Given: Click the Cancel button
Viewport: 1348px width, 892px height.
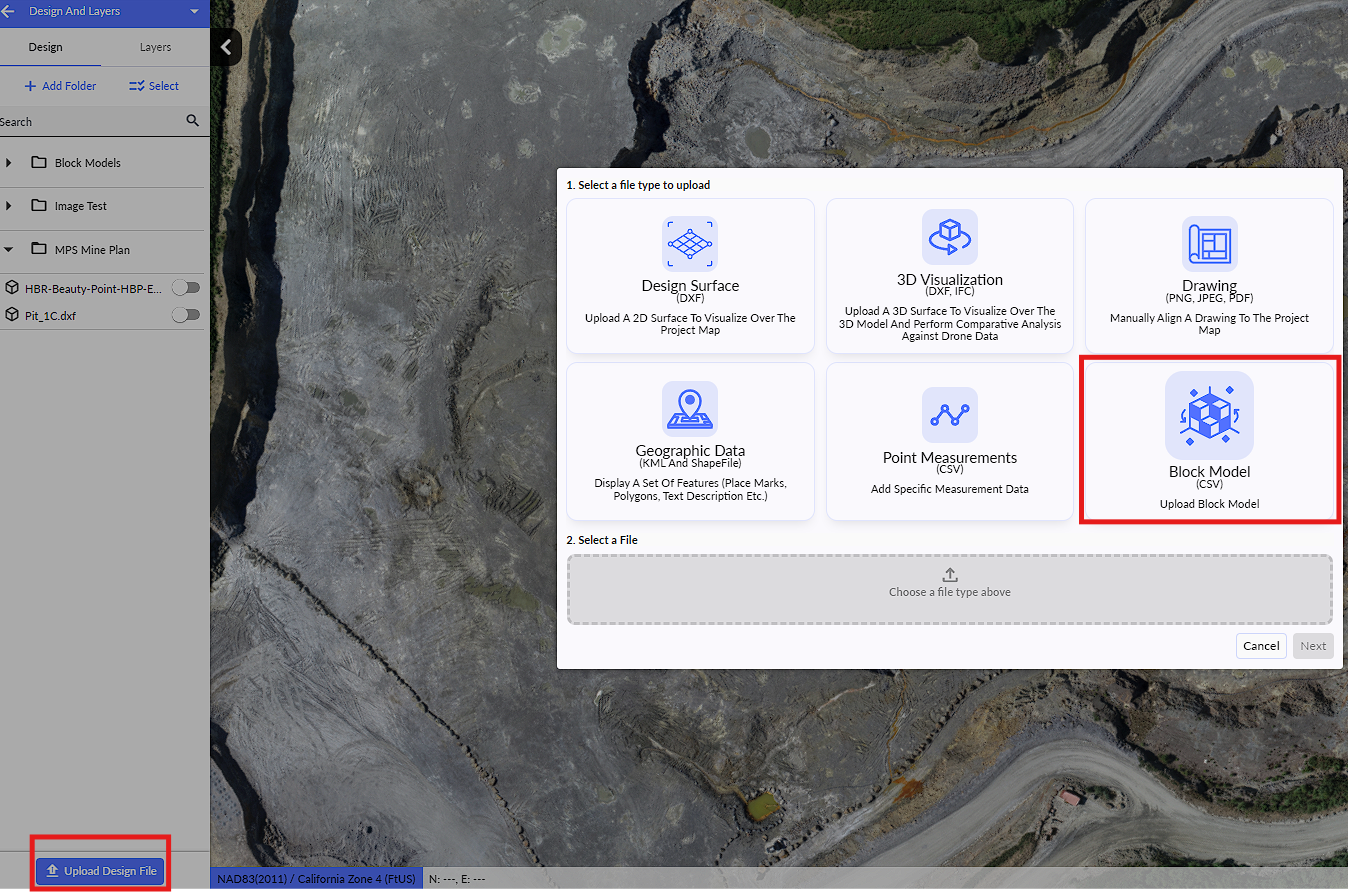Looking at the screenshot, I should (1261, 646).
